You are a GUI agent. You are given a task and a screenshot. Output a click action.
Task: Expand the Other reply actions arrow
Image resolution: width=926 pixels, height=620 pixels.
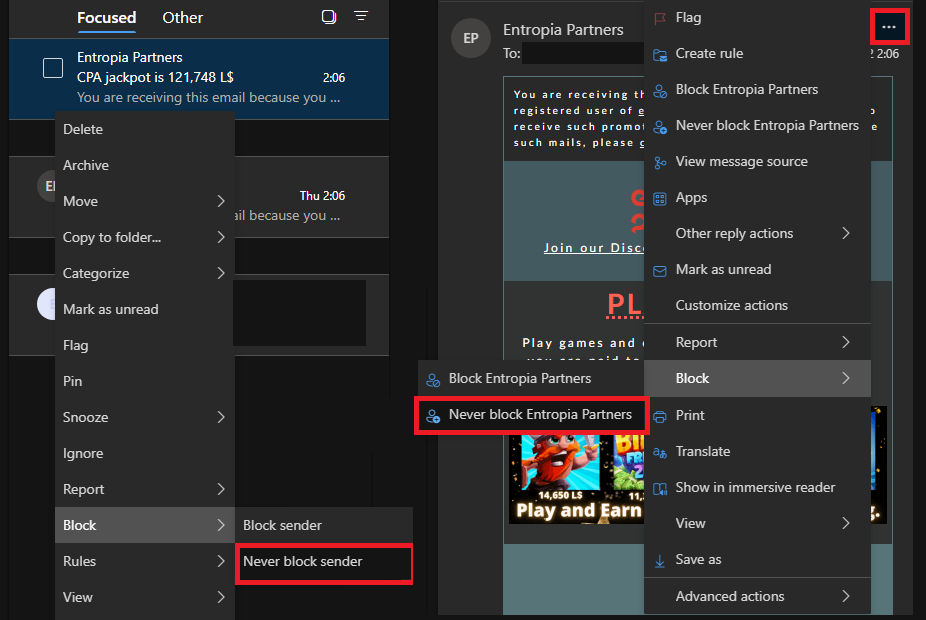tap(846, 233)
